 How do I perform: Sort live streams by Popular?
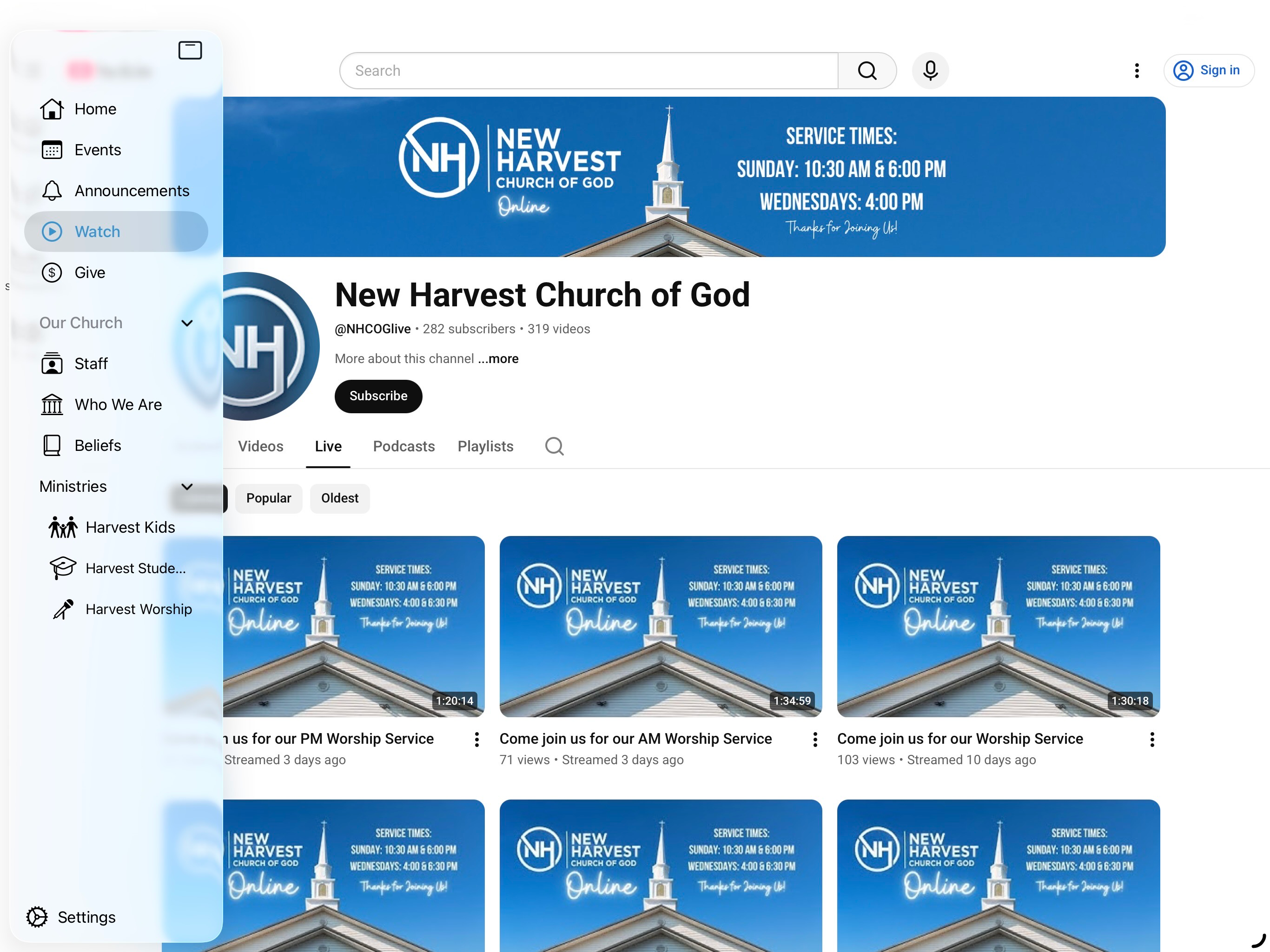point(268,498)
